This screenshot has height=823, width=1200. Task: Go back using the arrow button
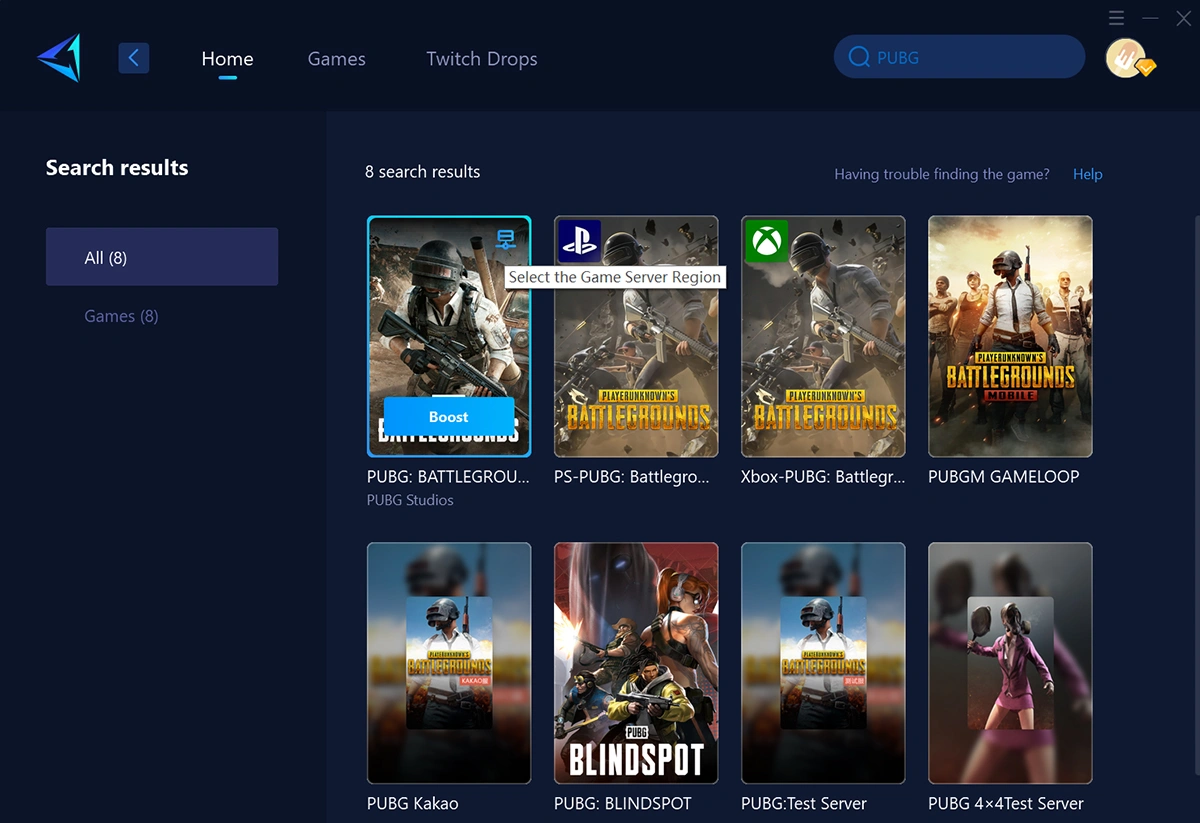(x=134, y=58)
